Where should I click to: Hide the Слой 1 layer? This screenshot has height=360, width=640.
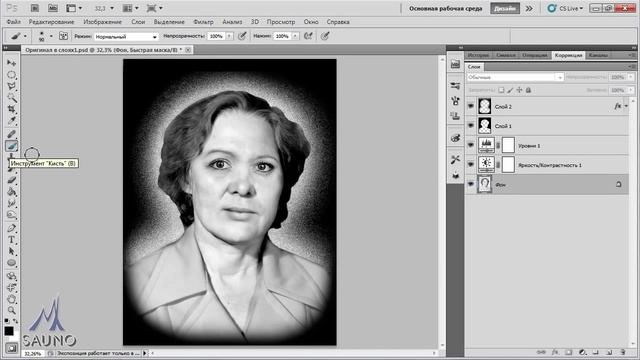[471, 126]
